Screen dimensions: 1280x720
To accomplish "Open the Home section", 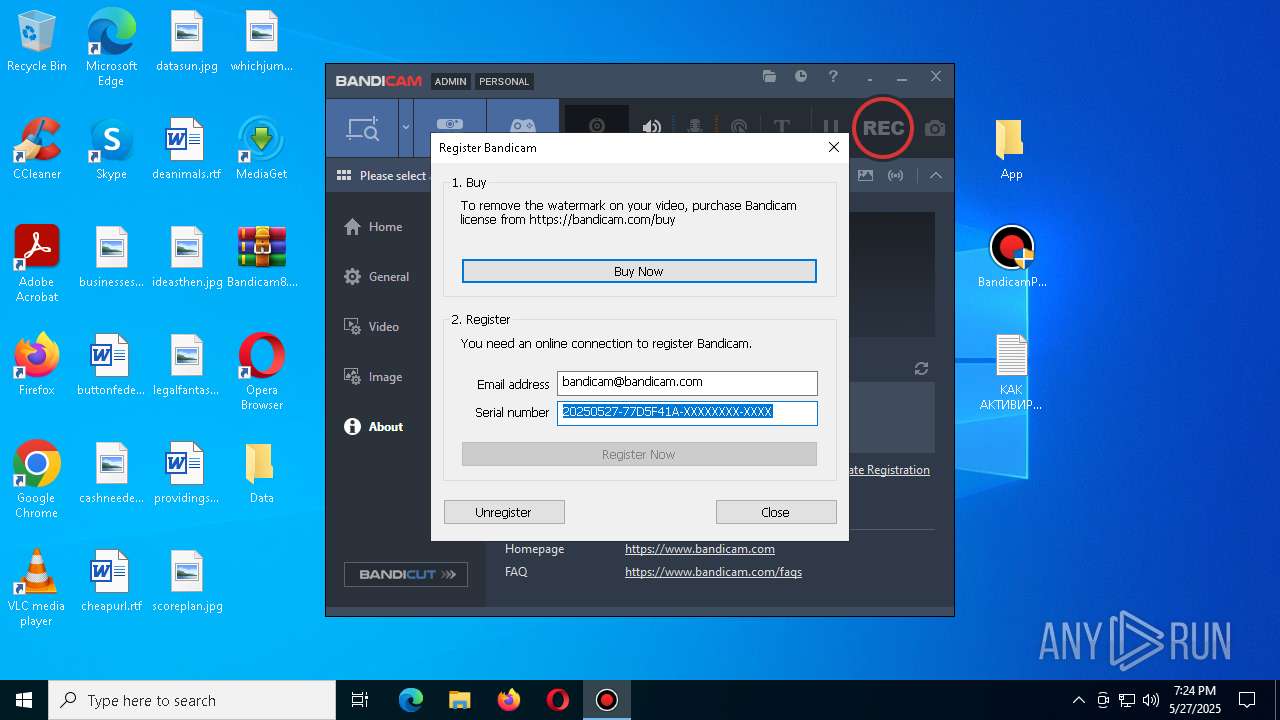I will 373,227.
